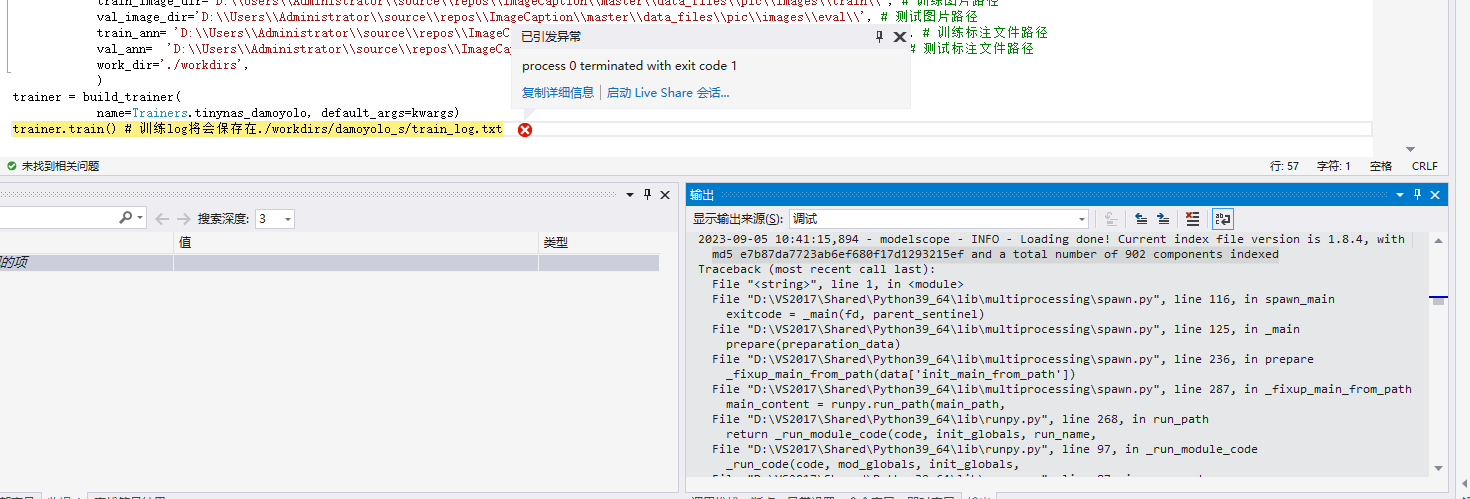Viewport: 1470px width, 499px height.
Task: Toggle word wrap in output panel
Action: pyautogui.click(x=1222, y=218)
